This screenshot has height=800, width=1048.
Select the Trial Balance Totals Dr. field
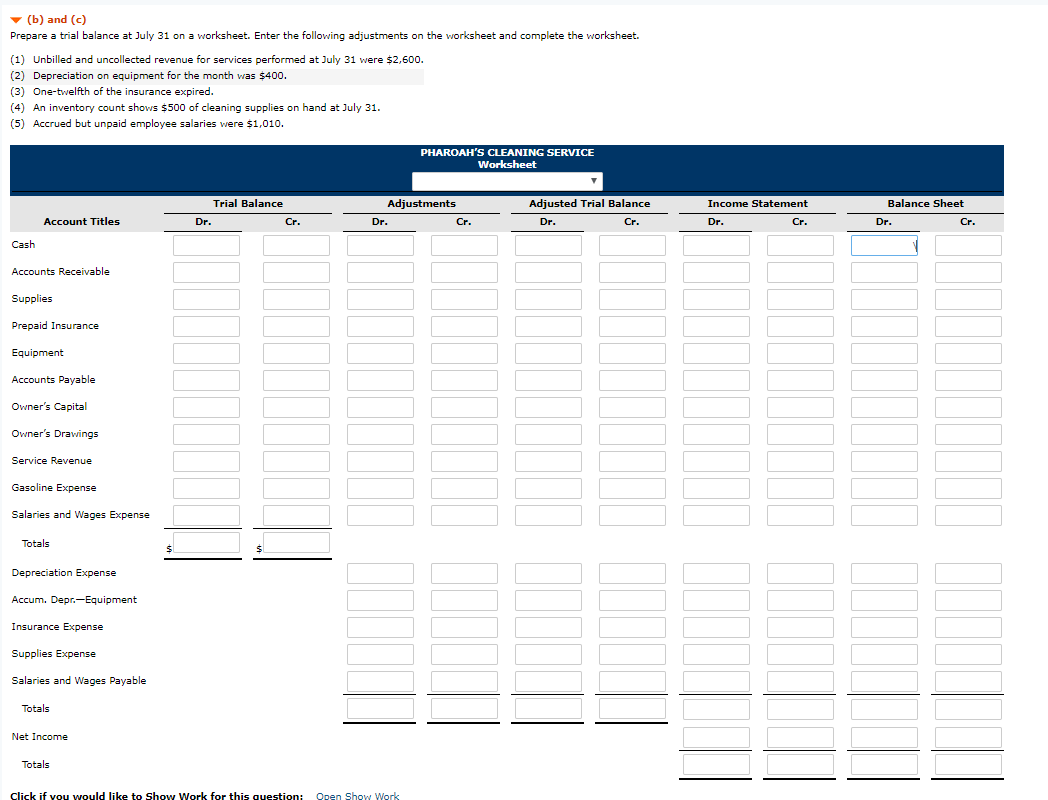[205, 543]
